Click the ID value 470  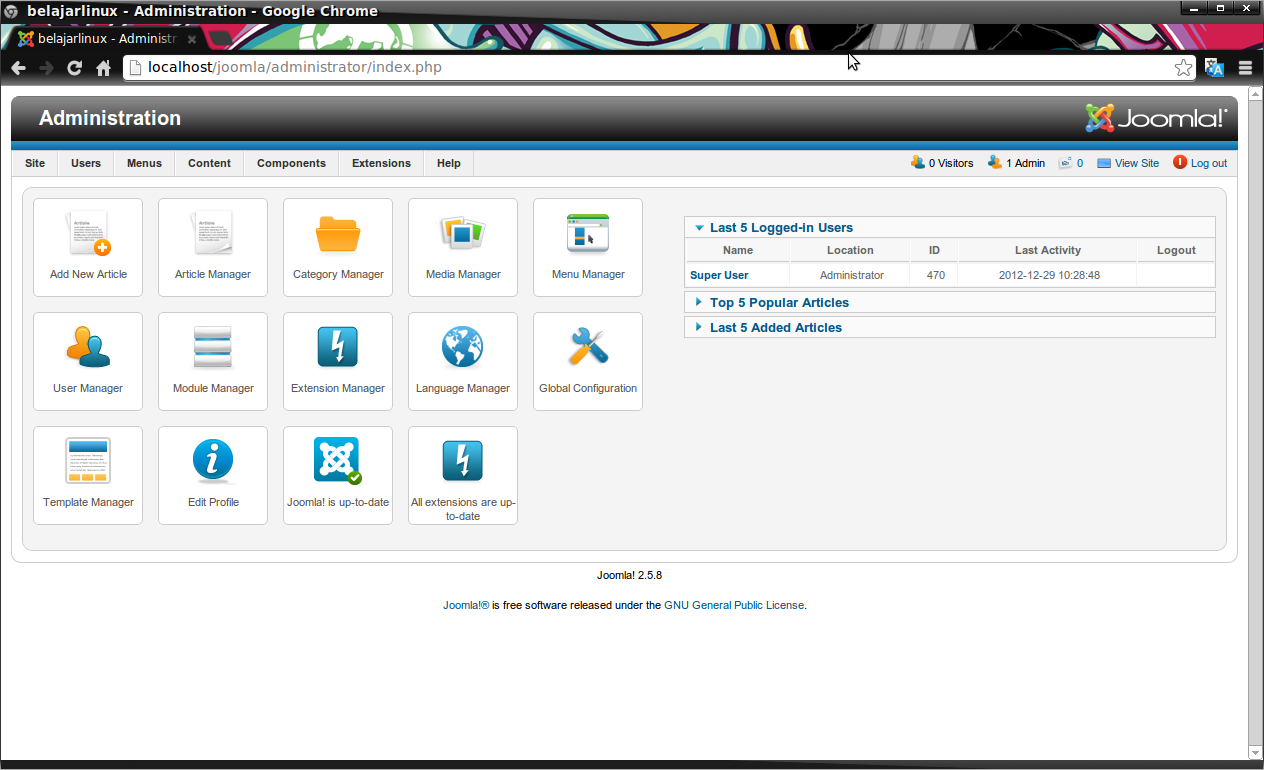[x=935, y=275]
